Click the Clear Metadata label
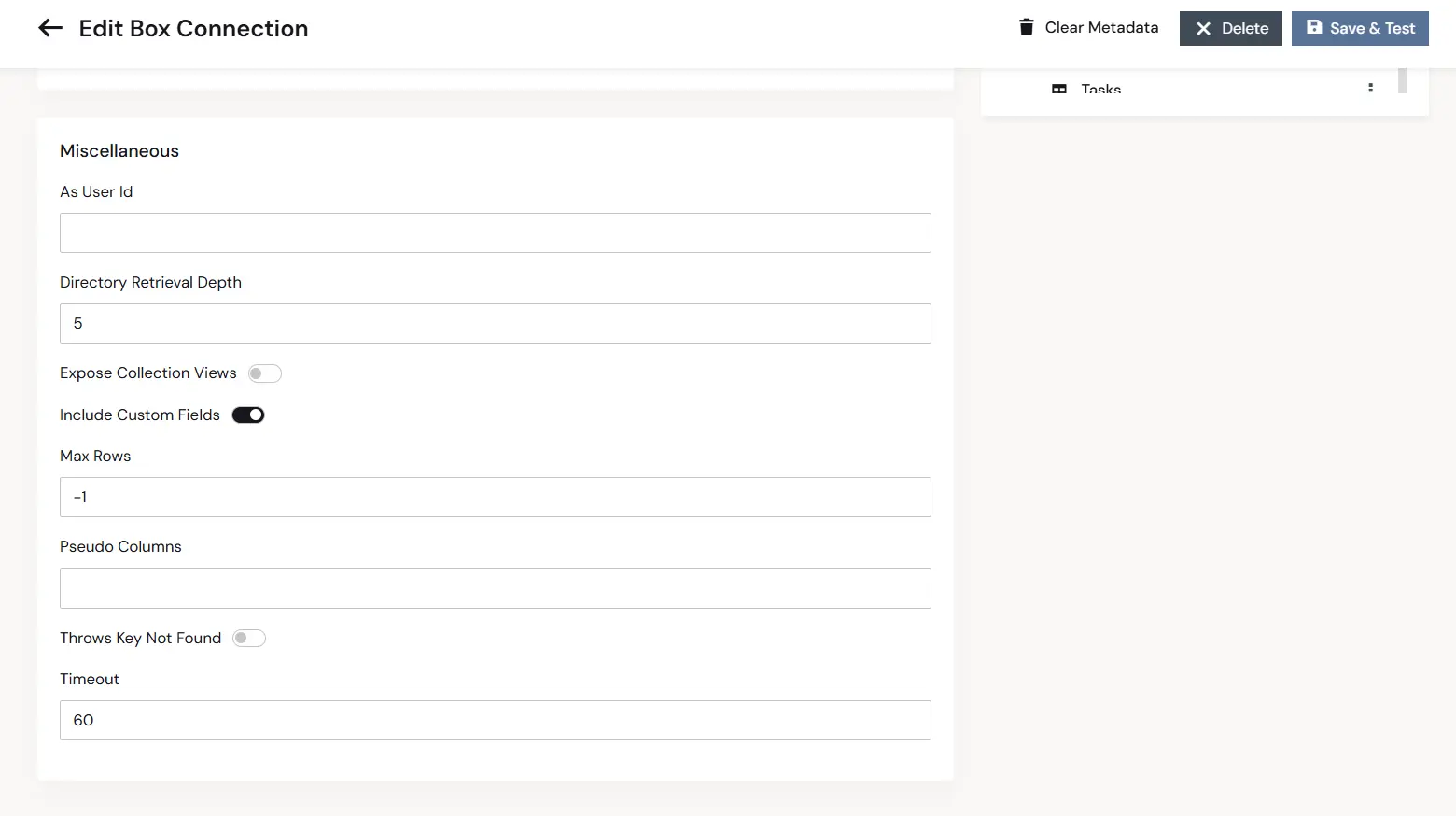1456x816 pixels. 1101,27
